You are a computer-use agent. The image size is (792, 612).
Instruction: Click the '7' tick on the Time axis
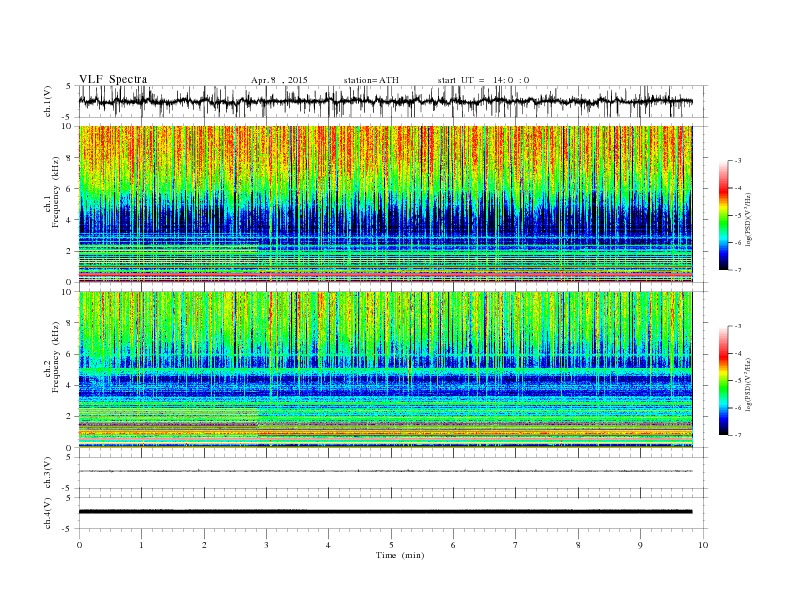click(x=516, y=545)
